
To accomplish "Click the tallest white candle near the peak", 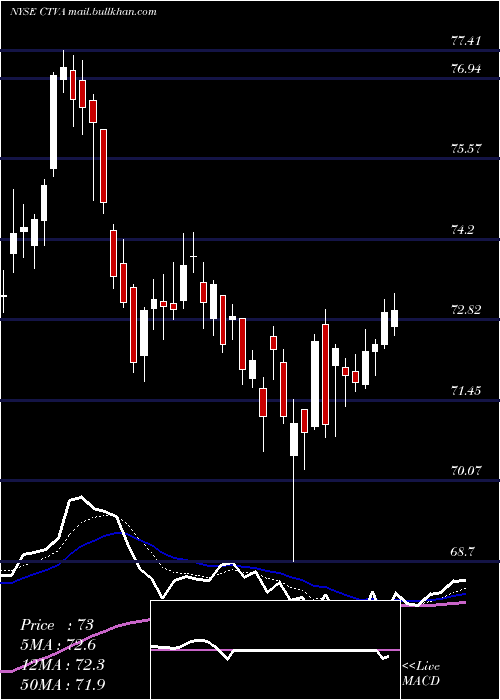I will [x=54, y=122].
